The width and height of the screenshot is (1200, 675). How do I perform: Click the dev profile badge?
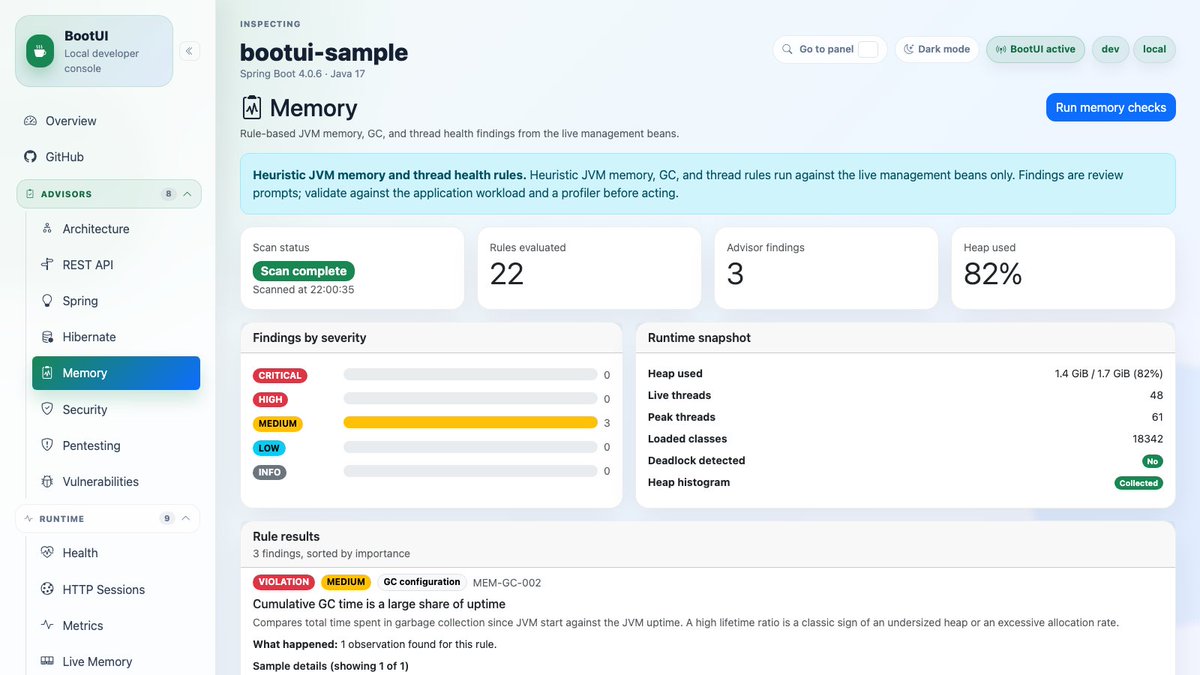(x=1110, y=49)
